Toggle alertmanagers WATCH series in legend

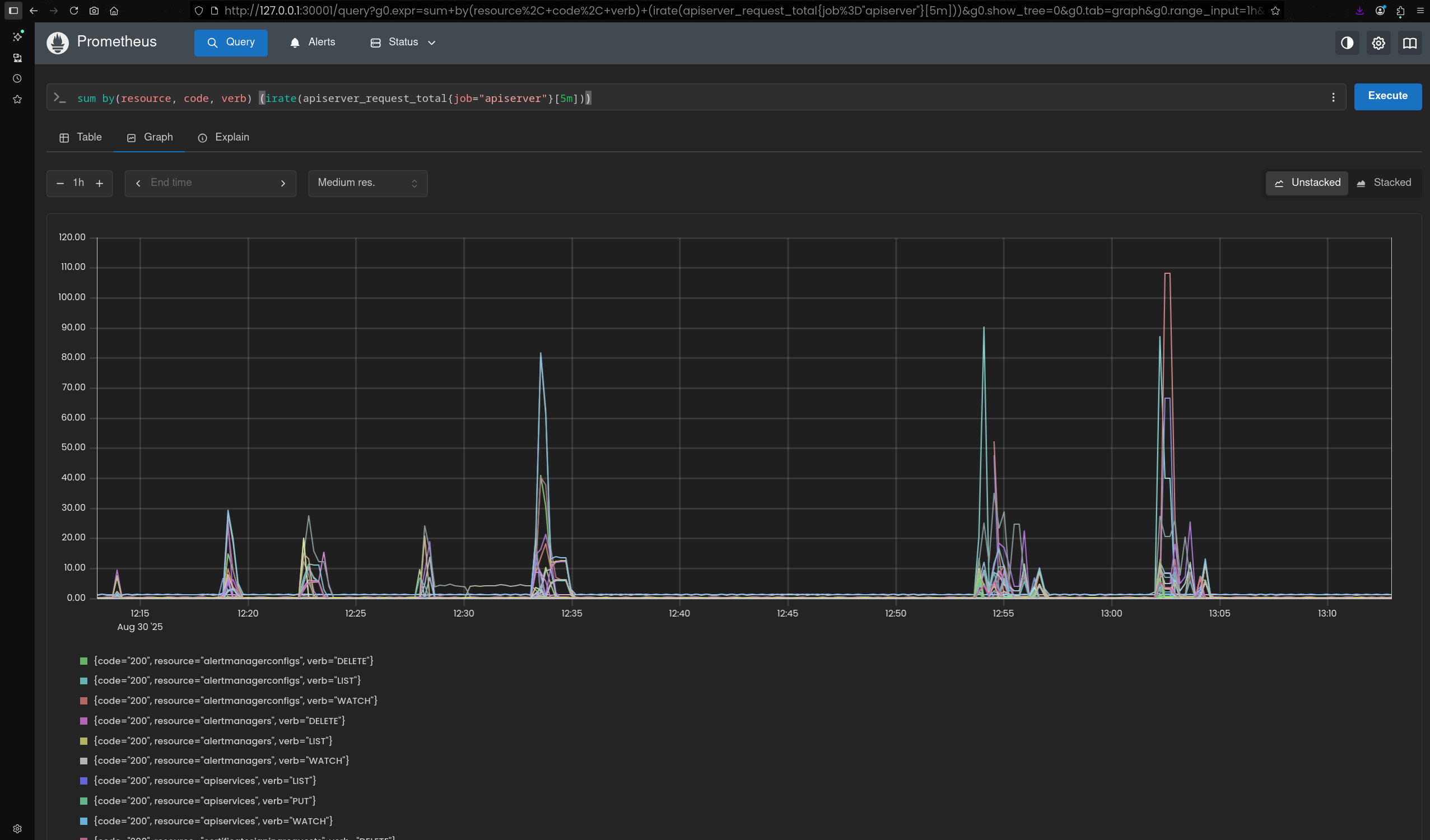point(215,760)
